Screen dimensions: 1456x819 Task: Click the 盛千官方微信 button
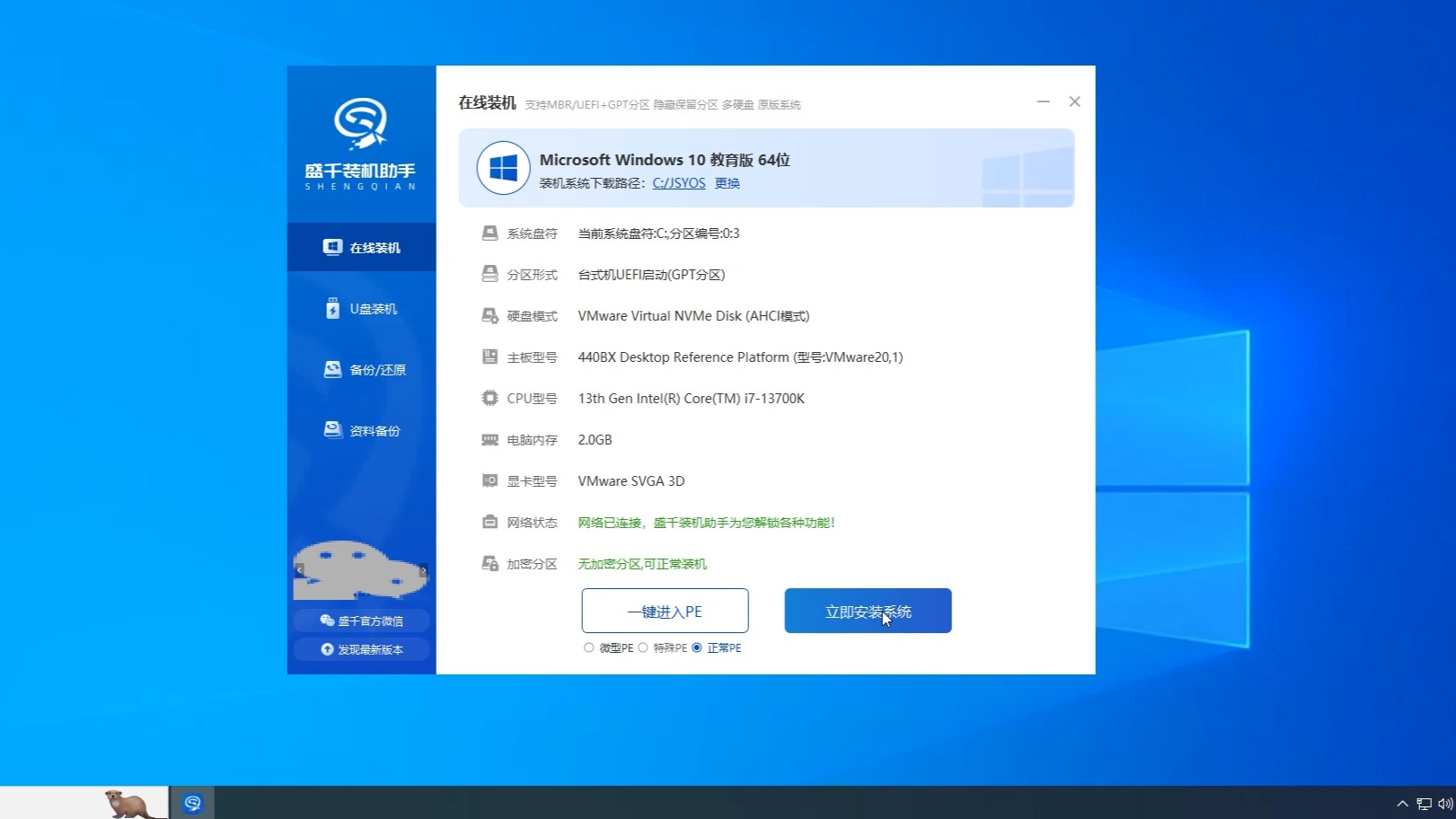(x=361, y=621)
